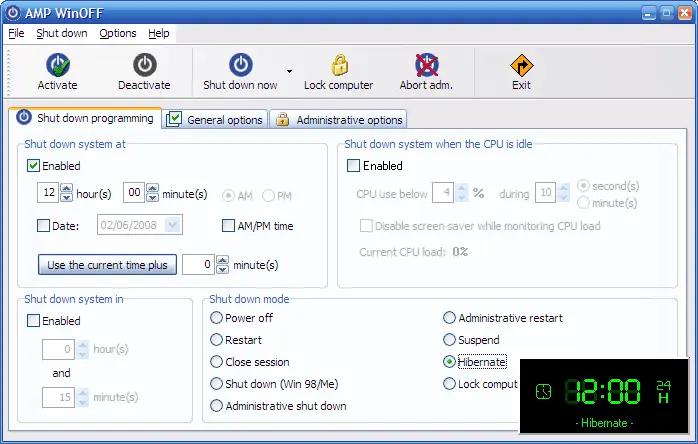Click the minute(s) input field showing 00
The width and height of the screenshot is (698, 444).
[x=134, y=193]
